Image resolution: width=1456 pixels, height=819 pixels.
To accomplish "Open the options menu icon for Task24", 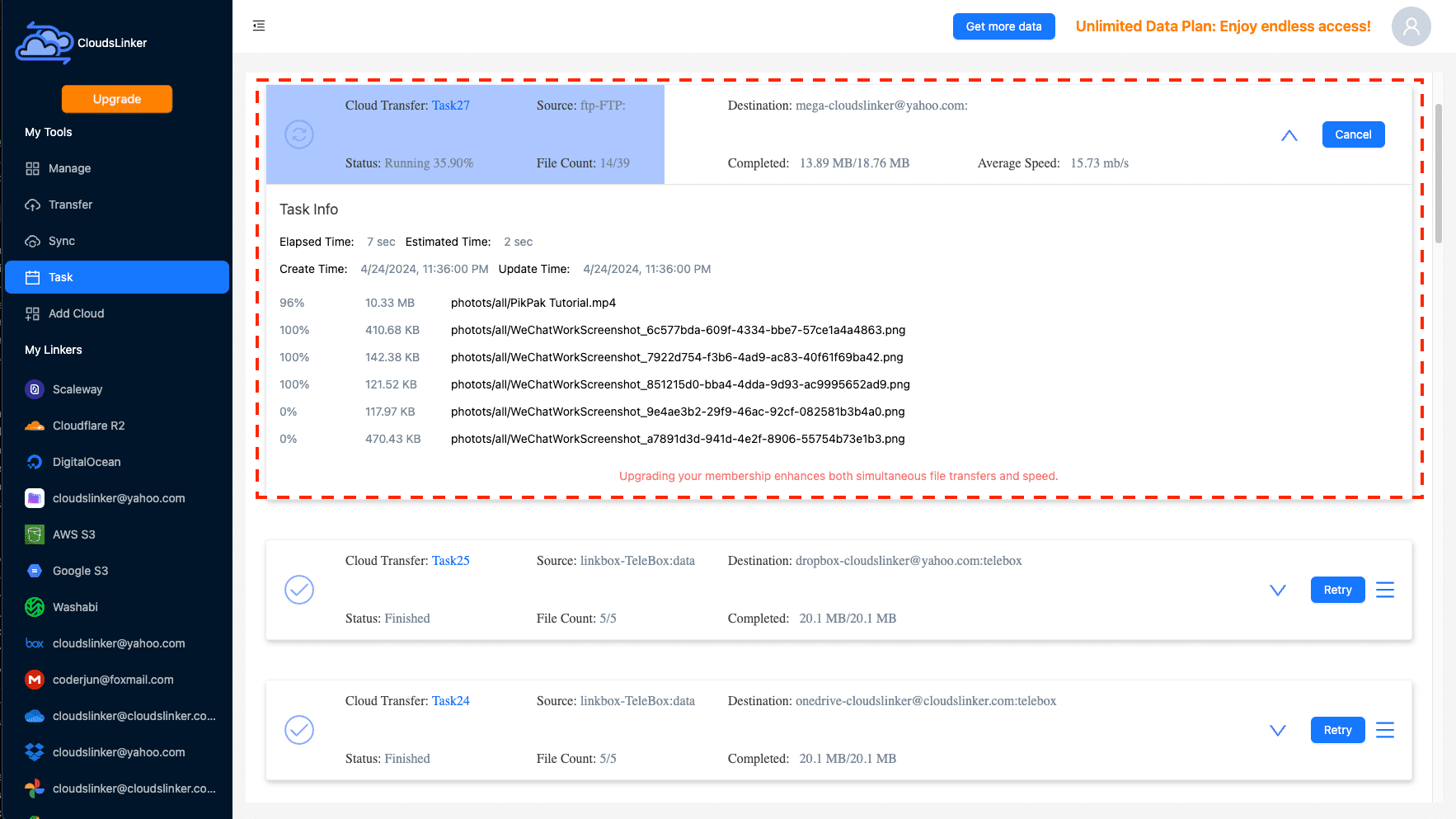I will (1385, 730).
